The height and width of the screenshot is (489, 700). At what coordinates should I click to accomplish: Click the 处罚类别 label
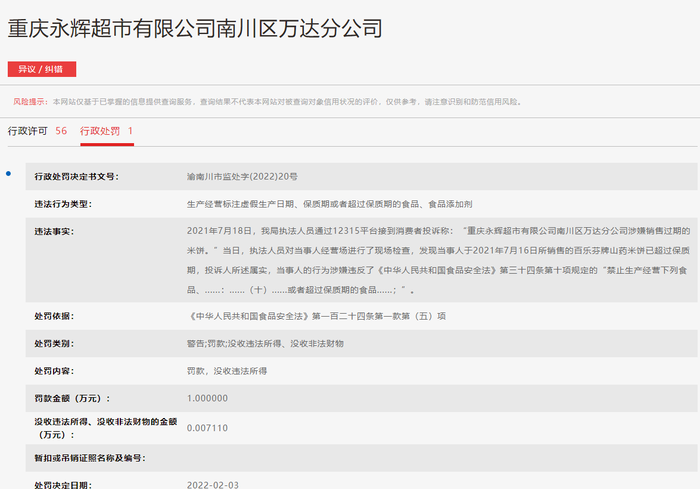tap(54, 343)
